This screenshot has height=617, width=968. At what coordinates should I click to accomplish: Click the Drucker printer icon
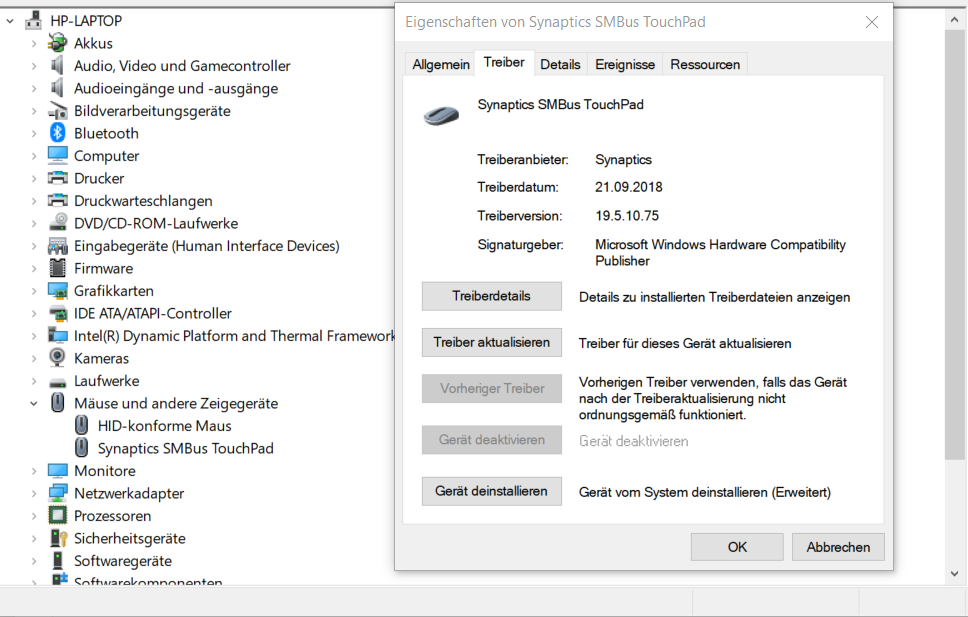[57, 178]
